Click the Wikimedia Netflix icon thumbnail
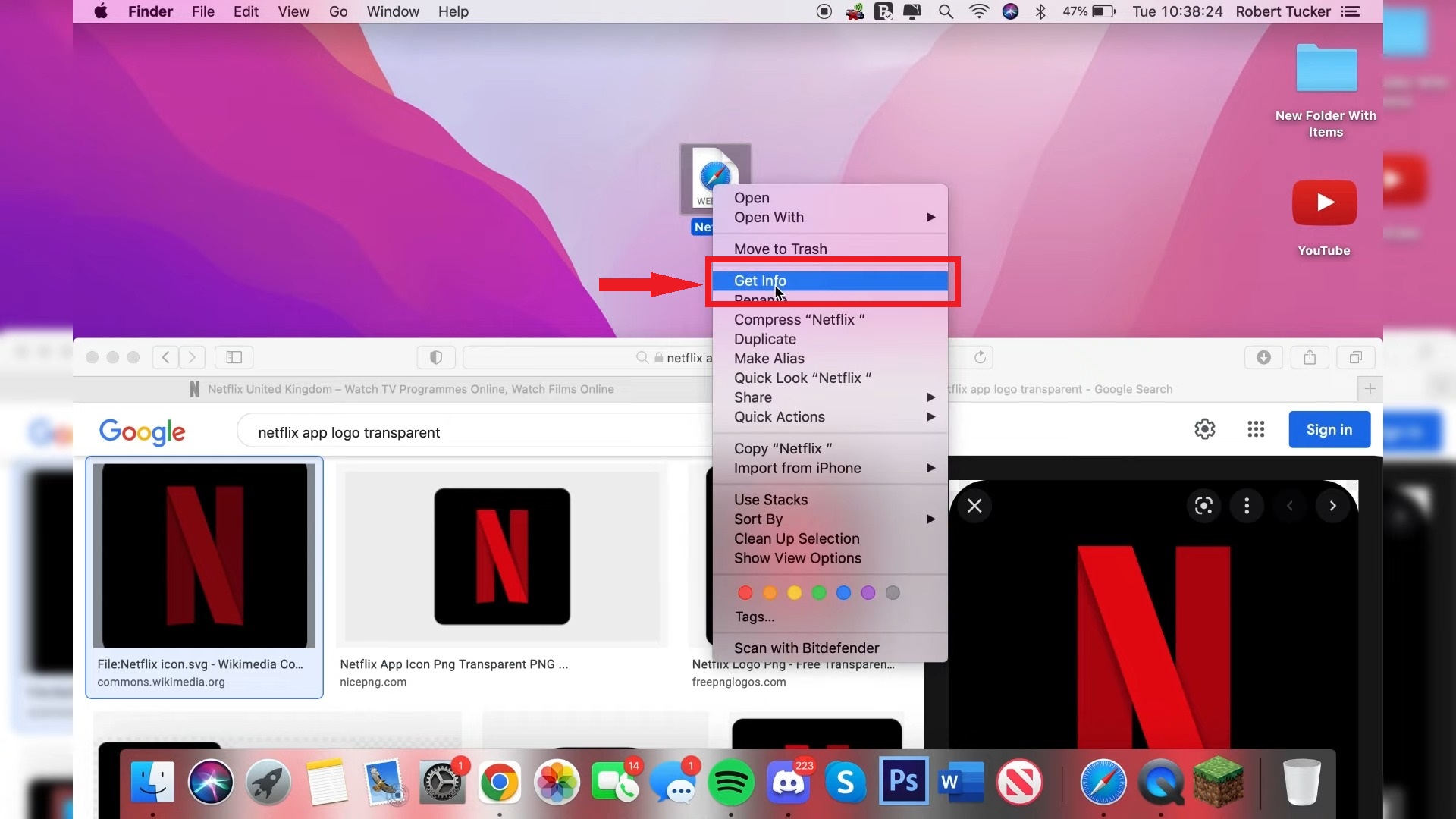Viewport: 1456px width, 819px height. point(204,556)
